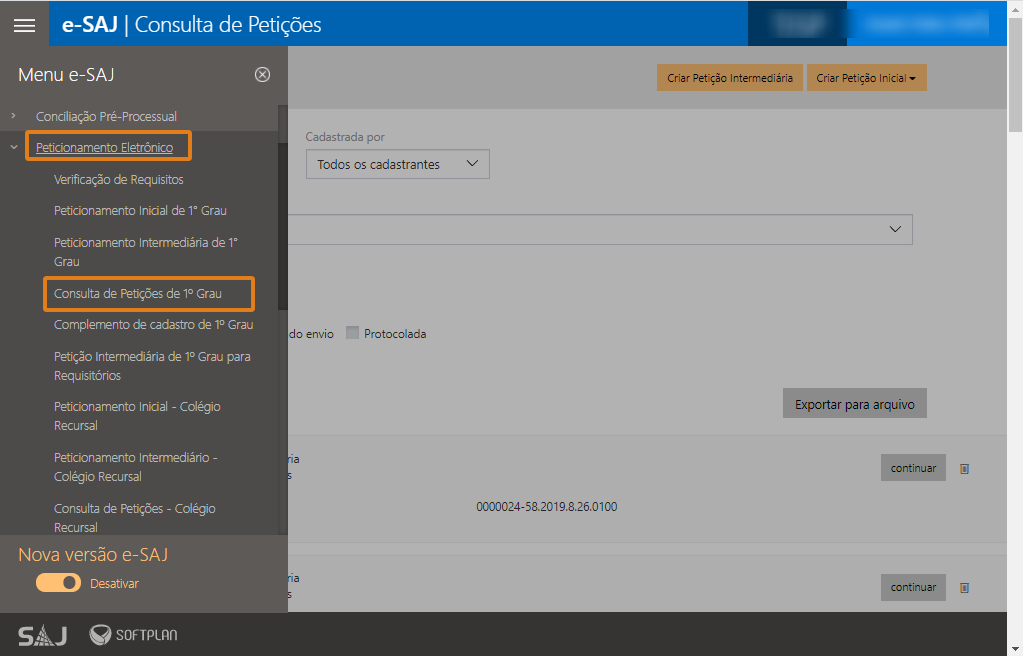Open Peticionamento Inicial - Colégio Recursal
1023x656 pixels.
(x=137, y=416)
